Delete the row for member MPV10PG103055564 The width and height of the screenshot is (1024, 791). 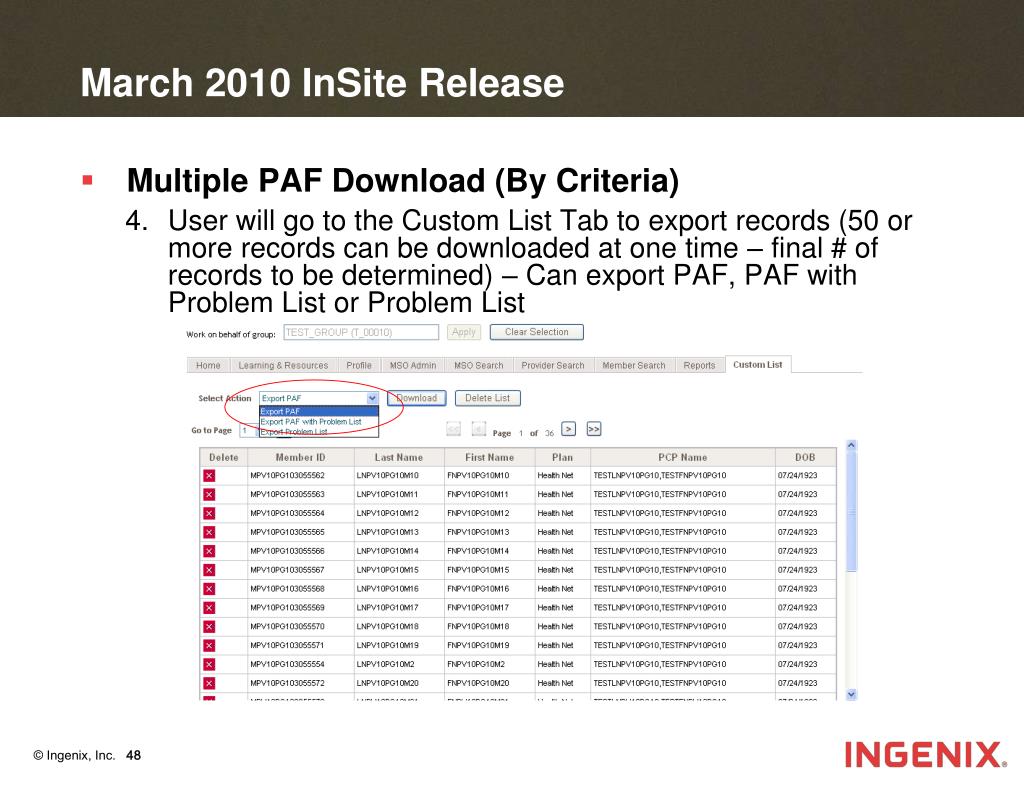click(x=209, y=513)
